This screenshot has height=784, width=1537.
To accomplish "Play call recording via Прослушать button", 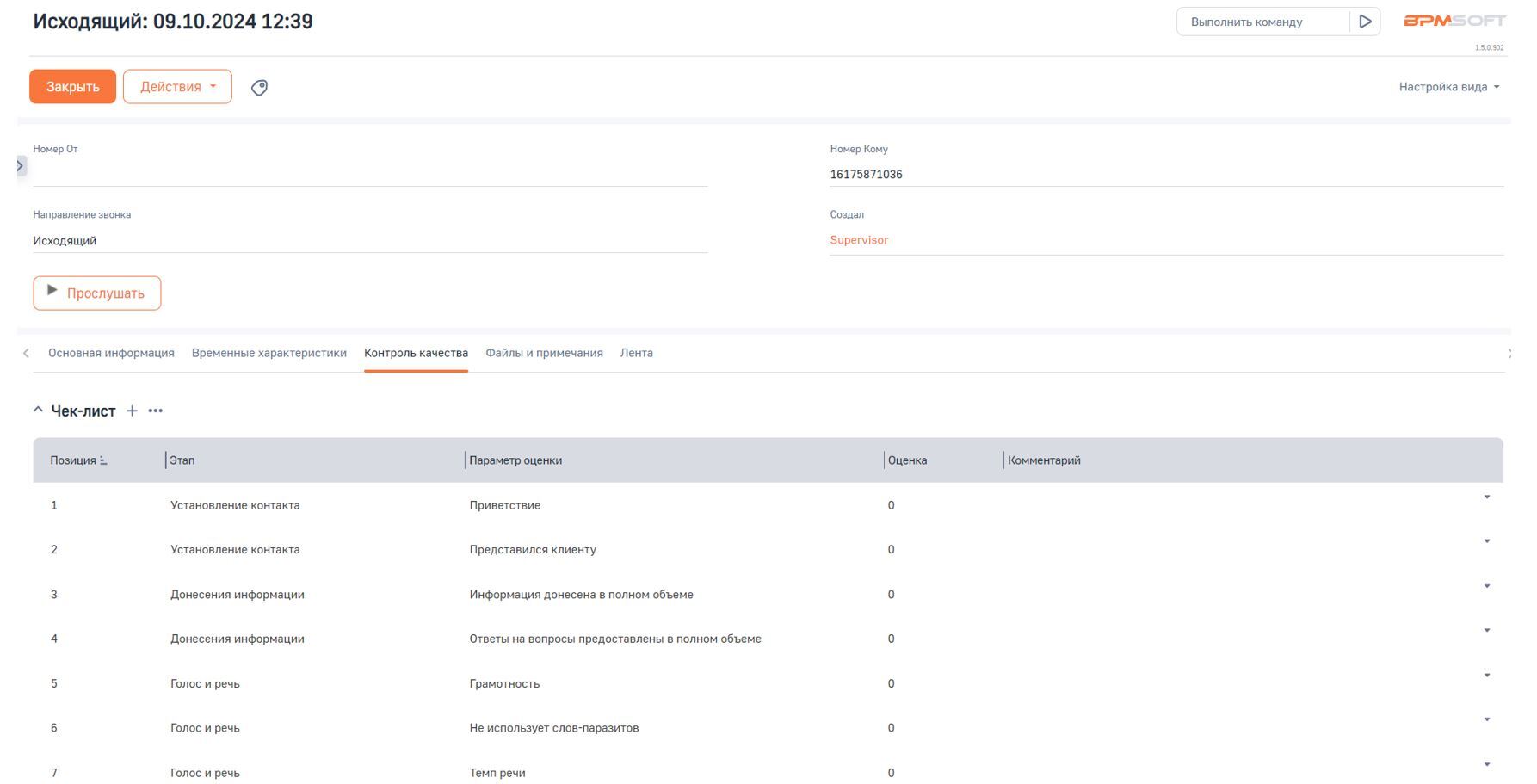I will click(x=97, y=293).
